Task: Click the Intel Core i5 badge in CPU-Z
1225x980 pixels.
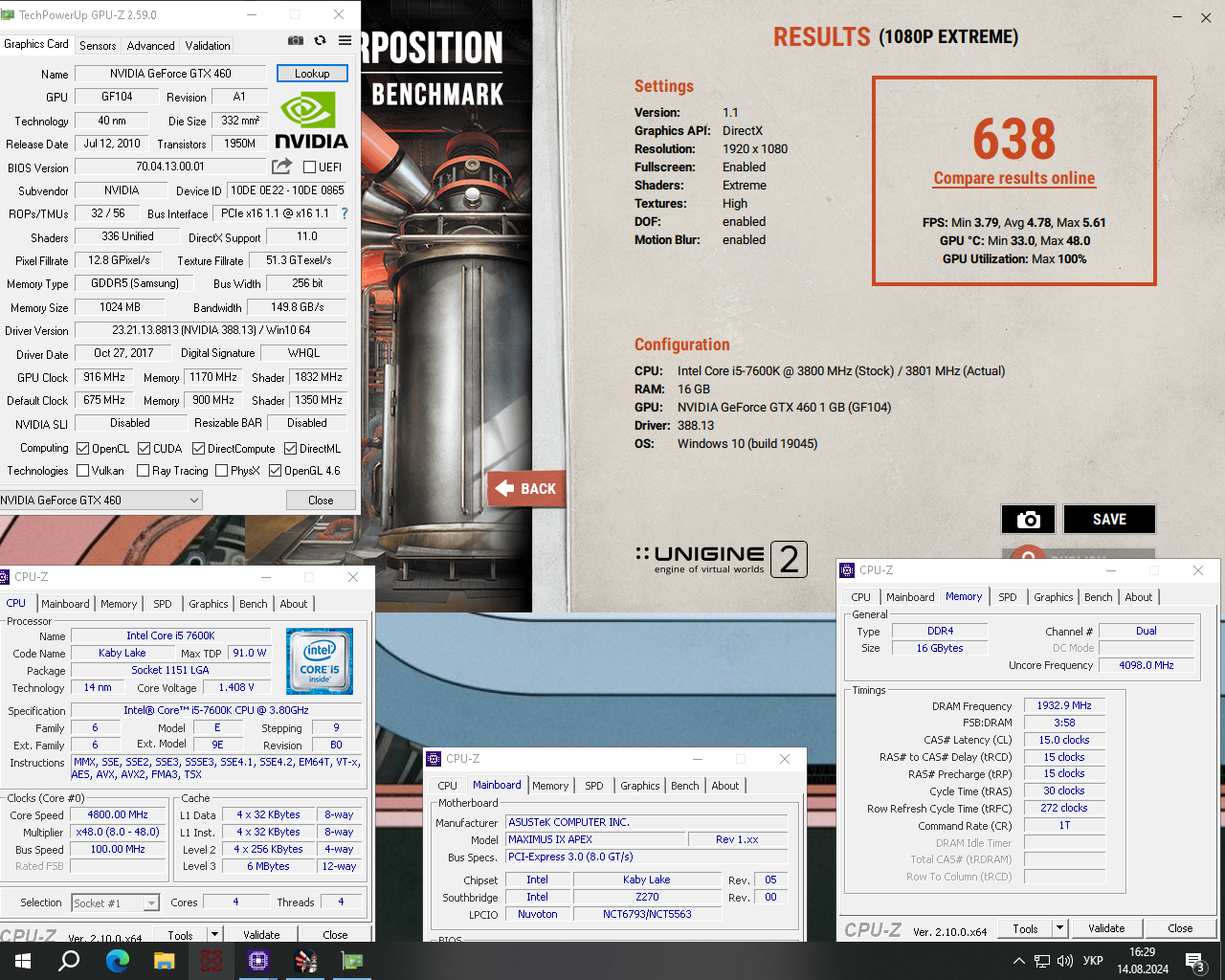Action: tap(320, 661)
